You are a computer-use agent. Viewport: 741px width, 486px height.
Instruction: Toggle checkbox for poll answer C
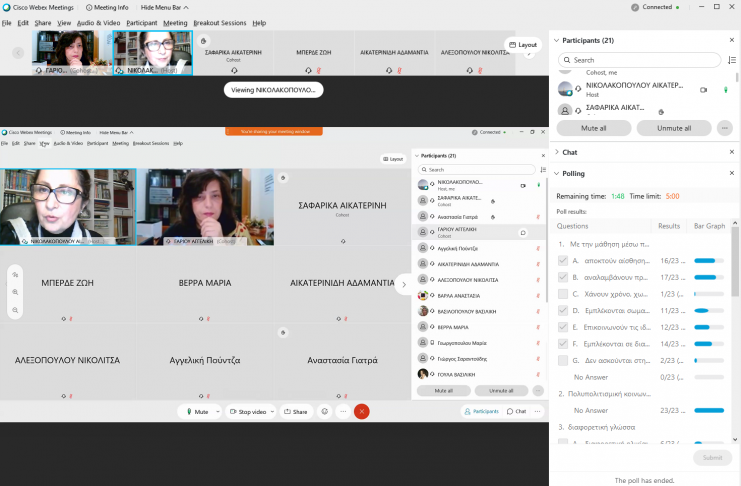coord(563,294)
